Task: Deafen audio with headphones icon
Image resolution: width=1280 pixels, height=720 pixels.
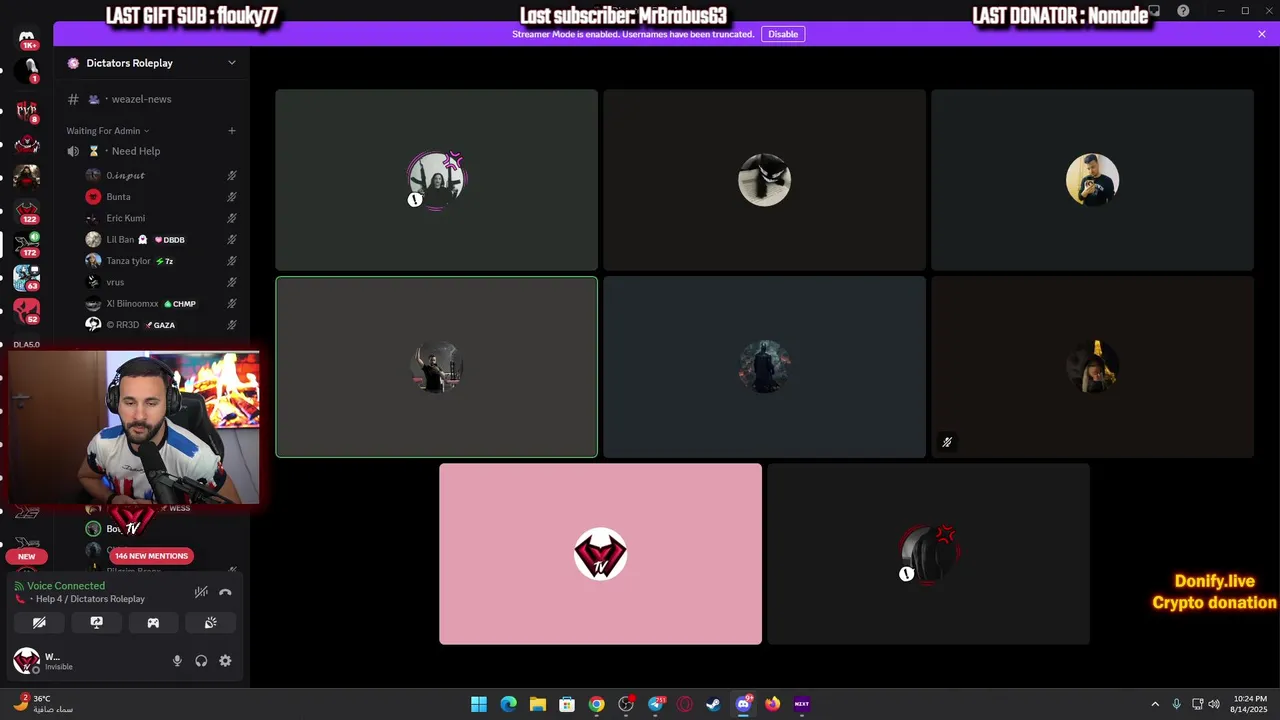Action: click(x=201, y=661)
